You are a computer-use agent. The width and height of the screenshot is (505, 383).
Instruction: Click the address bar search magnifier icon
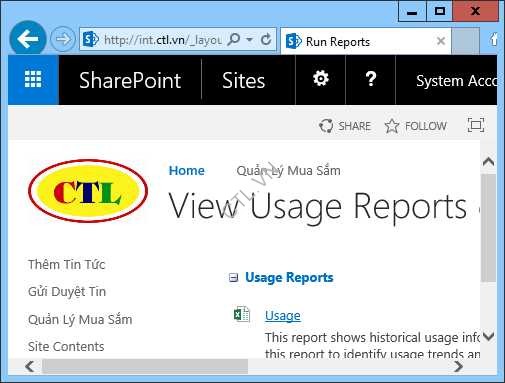233,40
